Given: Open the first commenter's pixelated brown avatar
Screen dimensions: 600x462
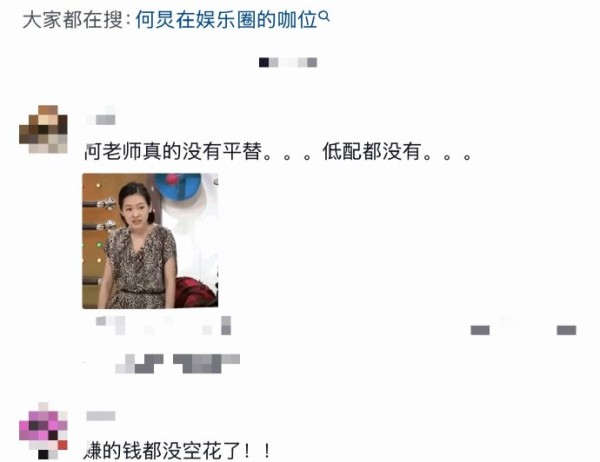Looking at the screenshot, I should click(43, 129).
